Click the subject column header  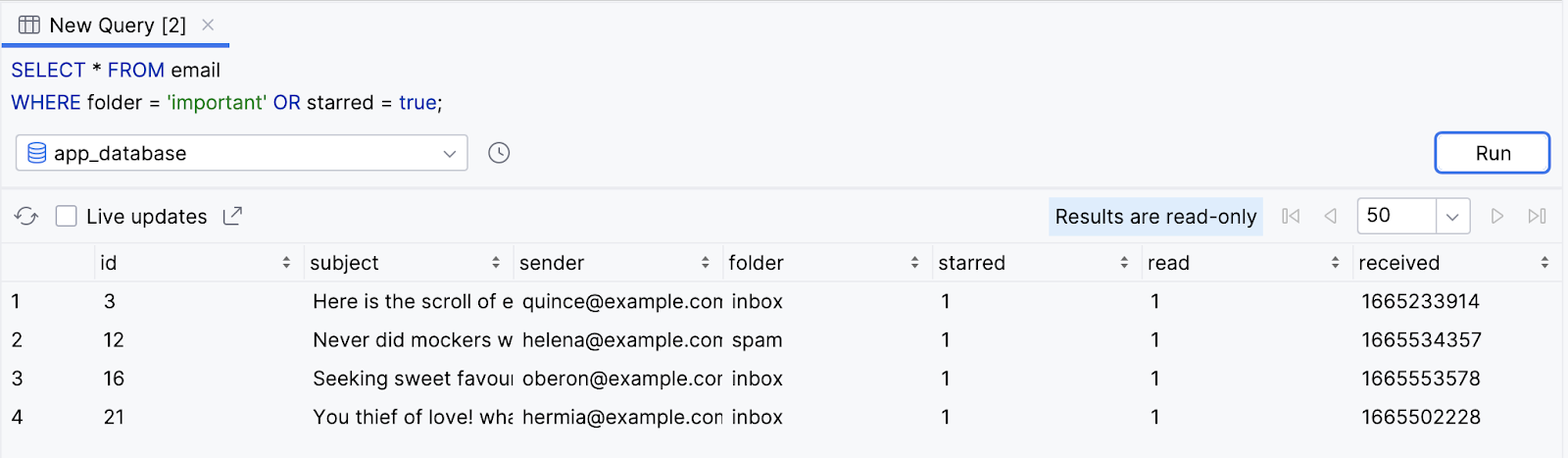pos(344,263)
